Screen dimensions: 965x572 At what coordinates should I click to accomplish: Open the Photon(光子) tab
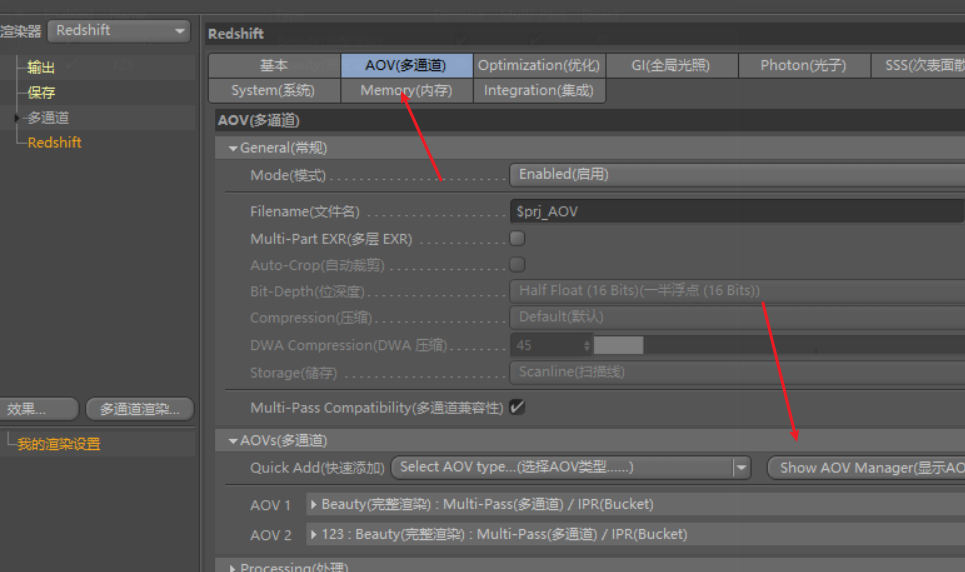pos(804,65)
